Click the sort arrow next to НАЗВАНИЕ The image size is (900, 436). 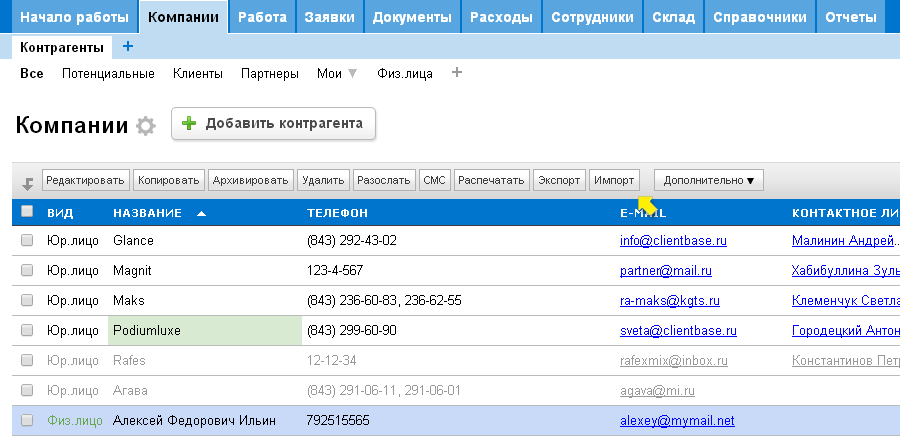(202, 213)
